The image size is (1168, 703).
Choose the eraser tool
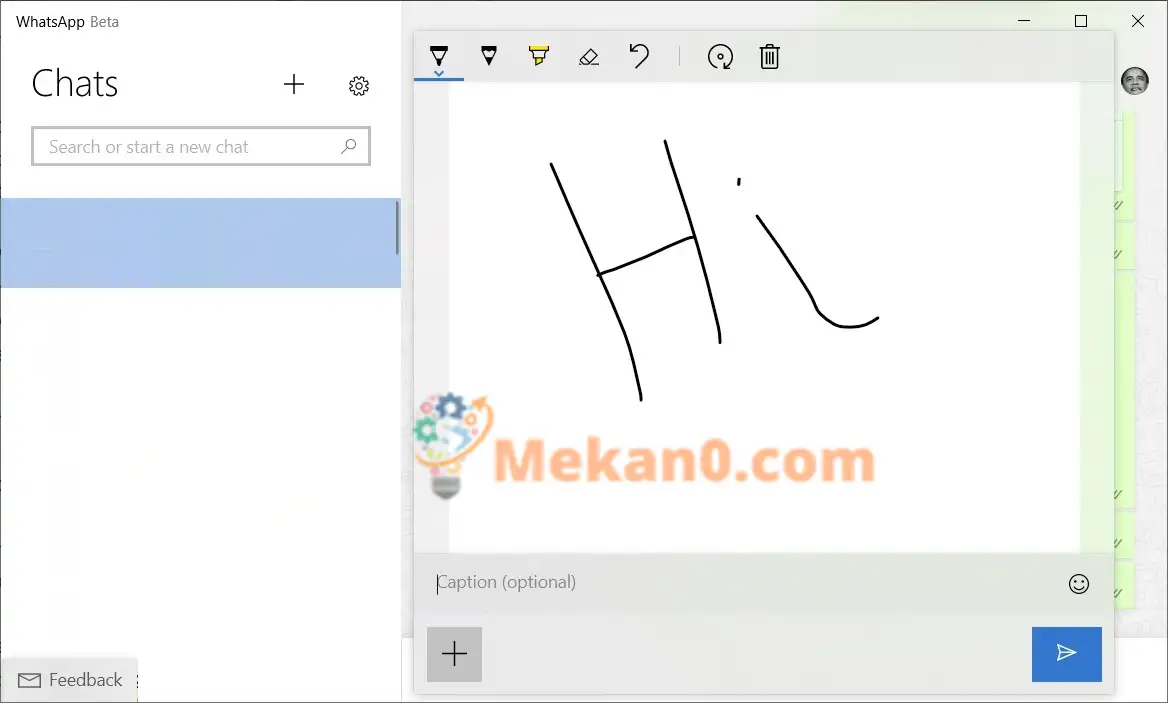coord(588,57)
